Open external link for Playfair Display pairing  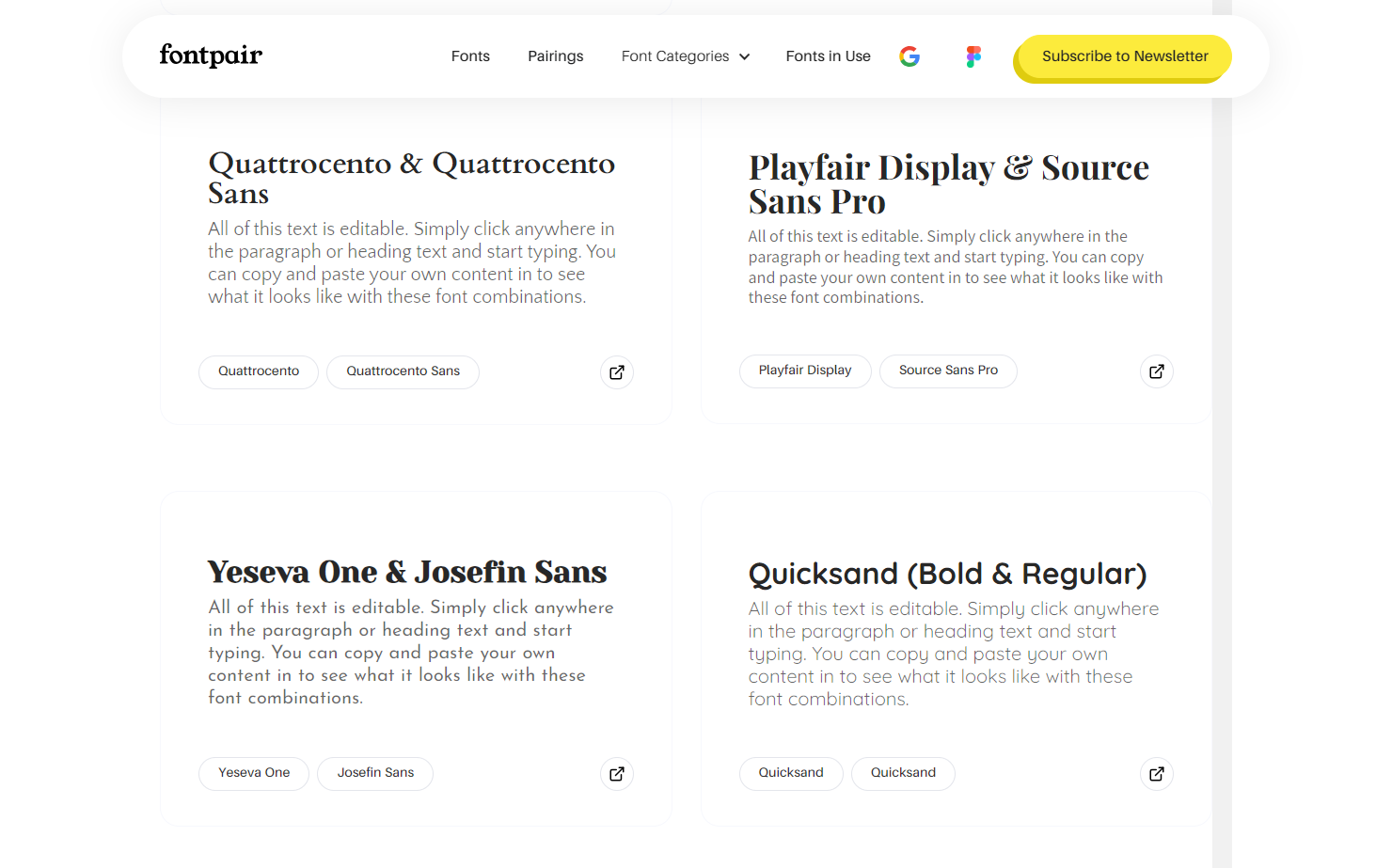click(x=1156, y=371)
